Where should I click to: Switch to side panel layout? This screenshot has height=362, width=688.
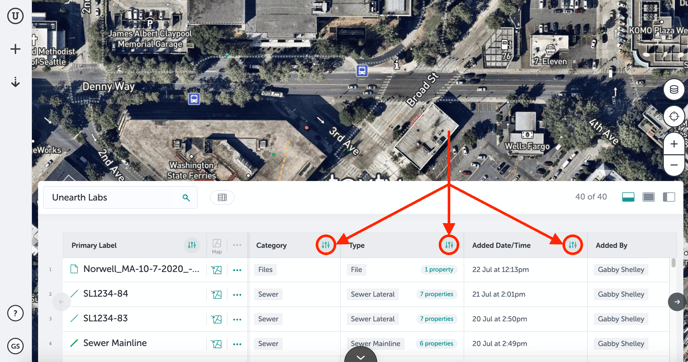coord(669,197)
